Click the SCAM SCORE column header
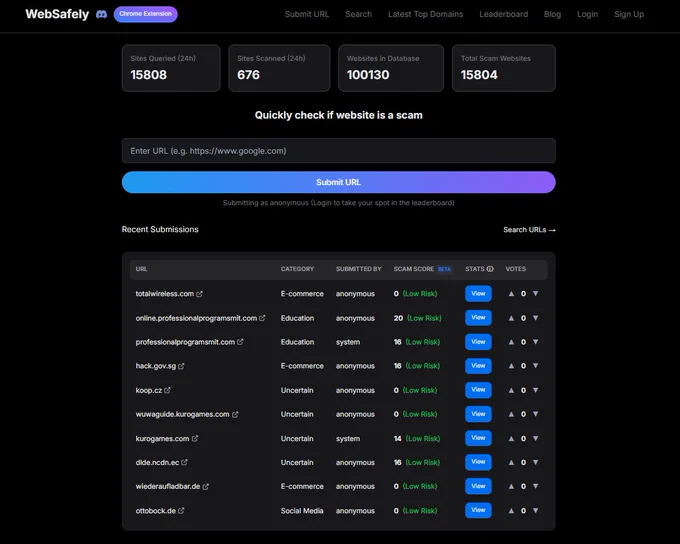 (x=414, y=269)
